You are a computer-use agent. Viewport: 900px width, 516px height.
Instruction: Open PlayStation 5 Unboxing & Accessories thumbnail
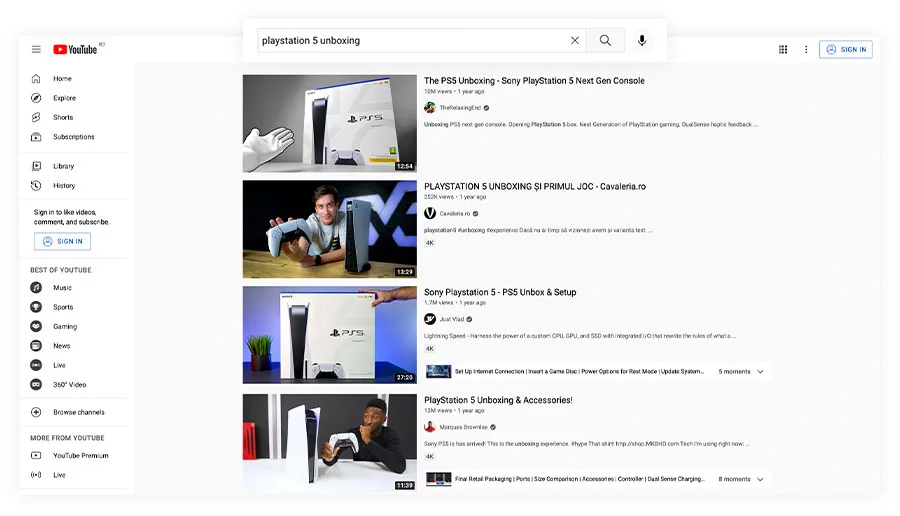click(x=329, y=442)
